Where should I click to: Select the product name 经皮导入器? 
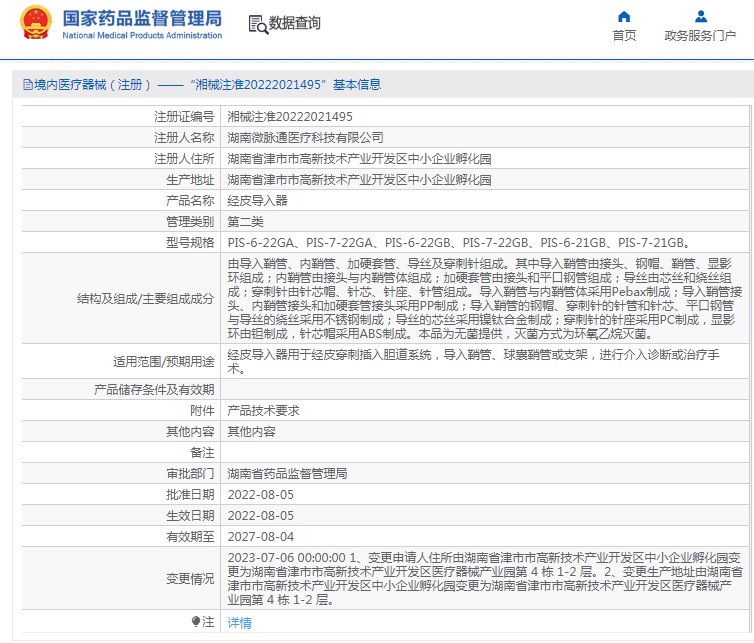click(257, 201)
